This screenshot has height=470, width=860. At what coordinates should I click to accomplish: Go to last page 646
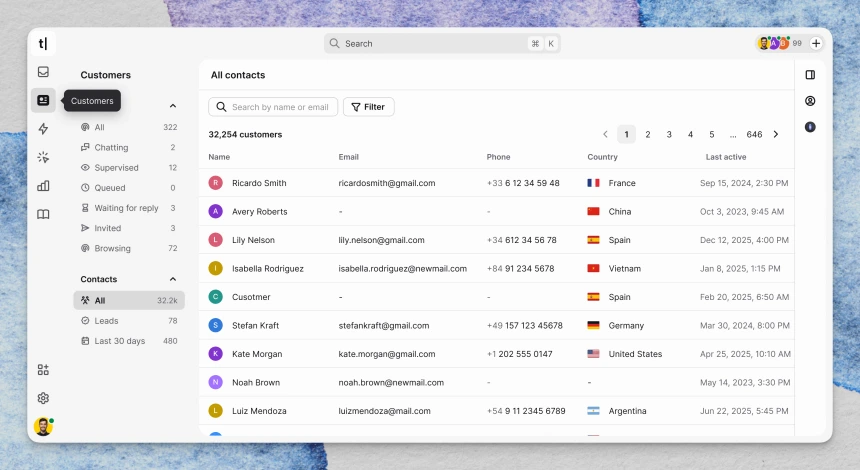pos(754,134)
